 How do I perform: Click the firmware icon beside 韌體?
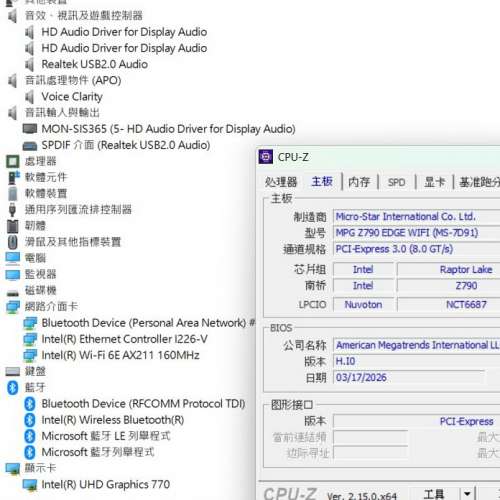(x=13, y=226)
